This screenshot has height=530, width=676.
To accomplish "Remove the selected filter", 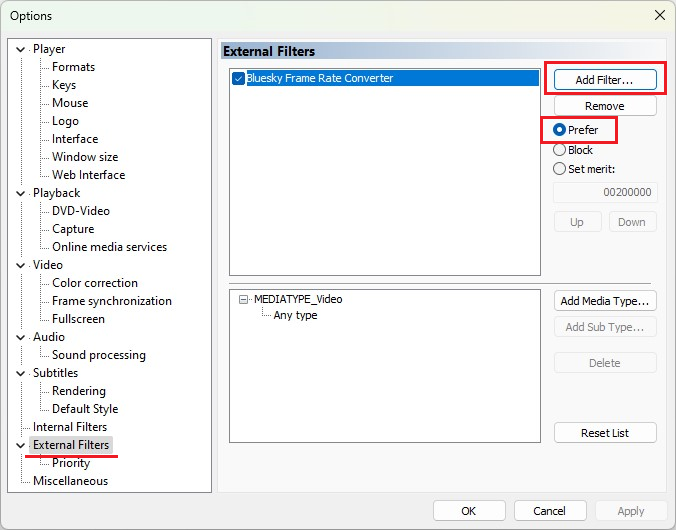I will click(x=605, y=106).
